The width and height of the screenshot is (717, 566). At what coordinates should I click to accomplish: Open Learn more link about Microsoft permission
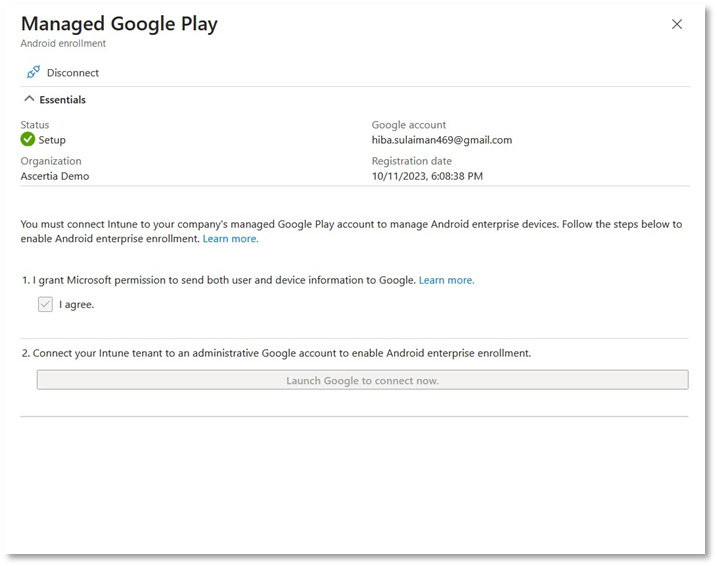coord(446,280)
